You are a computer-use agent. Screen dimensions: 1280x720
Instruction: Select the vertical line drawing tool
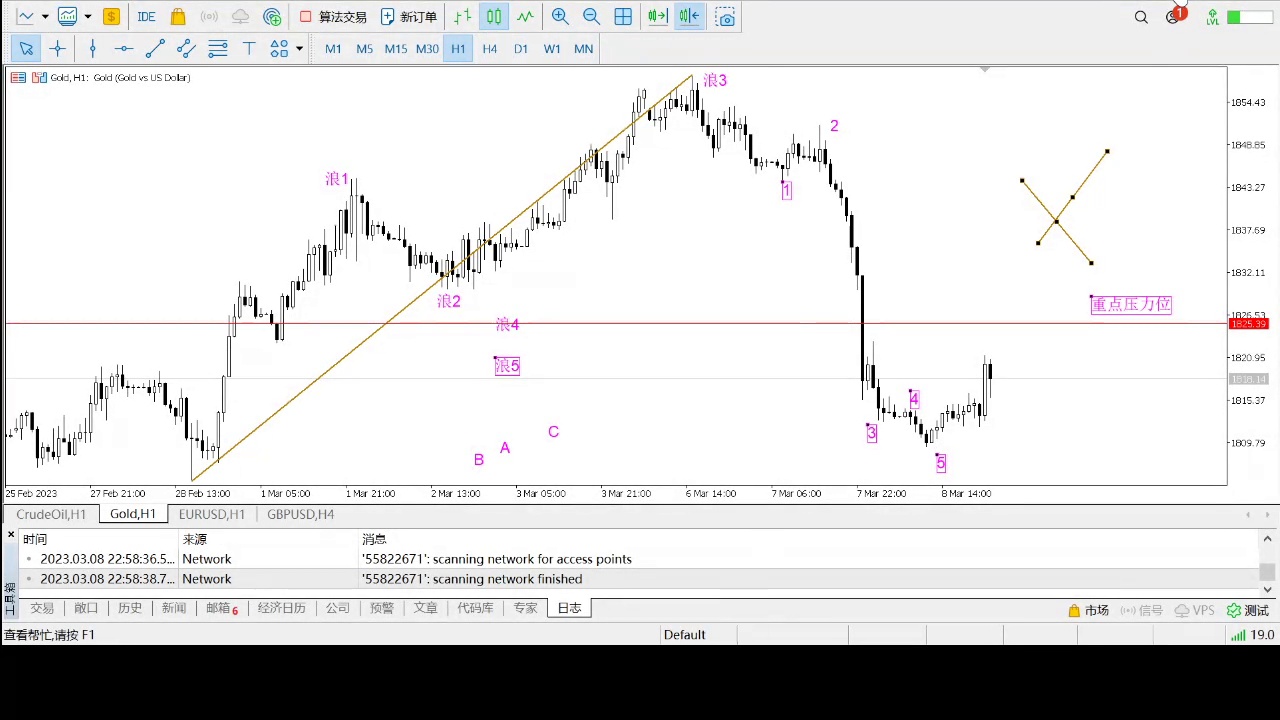tap(92, 48)
